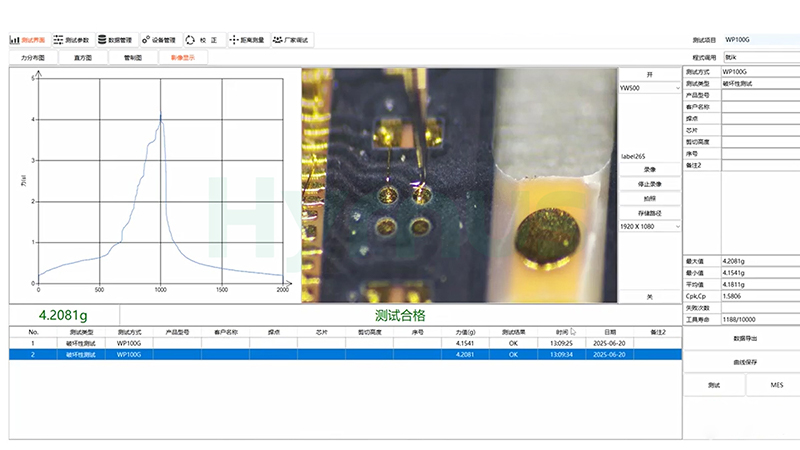Open the 数据管理 database toolbar item
Screen dimensions: 800x450
coord(116,40)
